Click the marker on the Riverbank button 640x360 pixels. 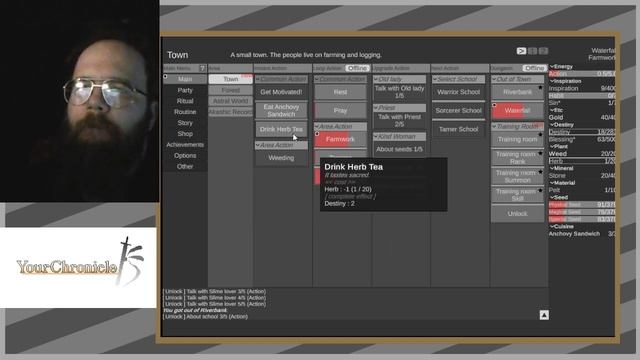coord(540,87)
